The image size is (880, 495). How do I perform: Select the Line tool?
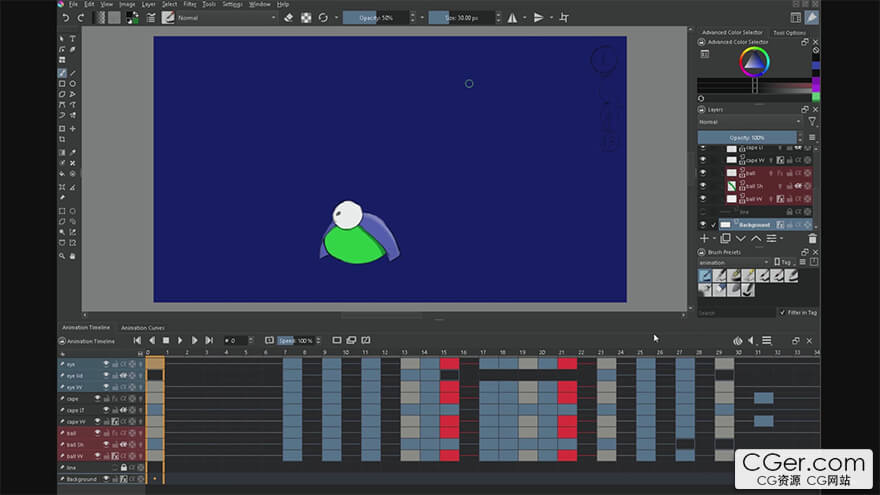73,73
